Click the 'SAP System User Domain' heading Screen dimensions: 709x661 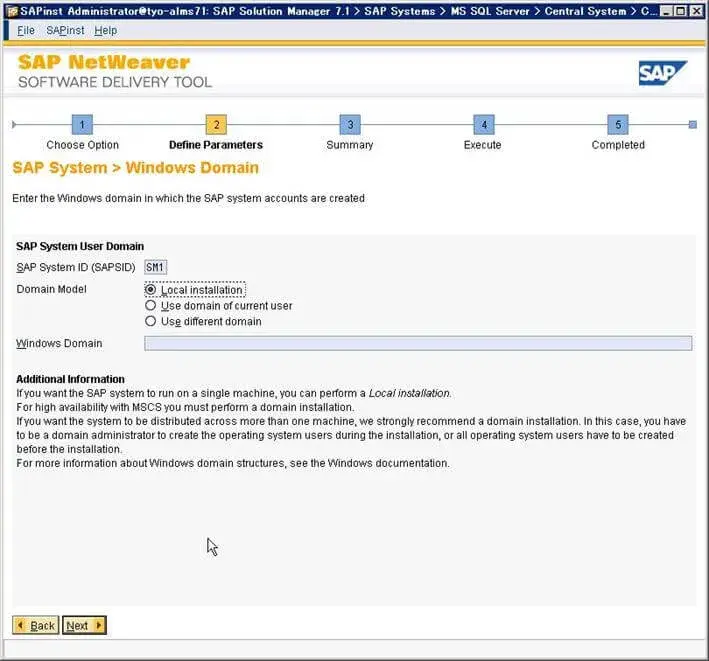pyautogui.click(x=80, y=246)
